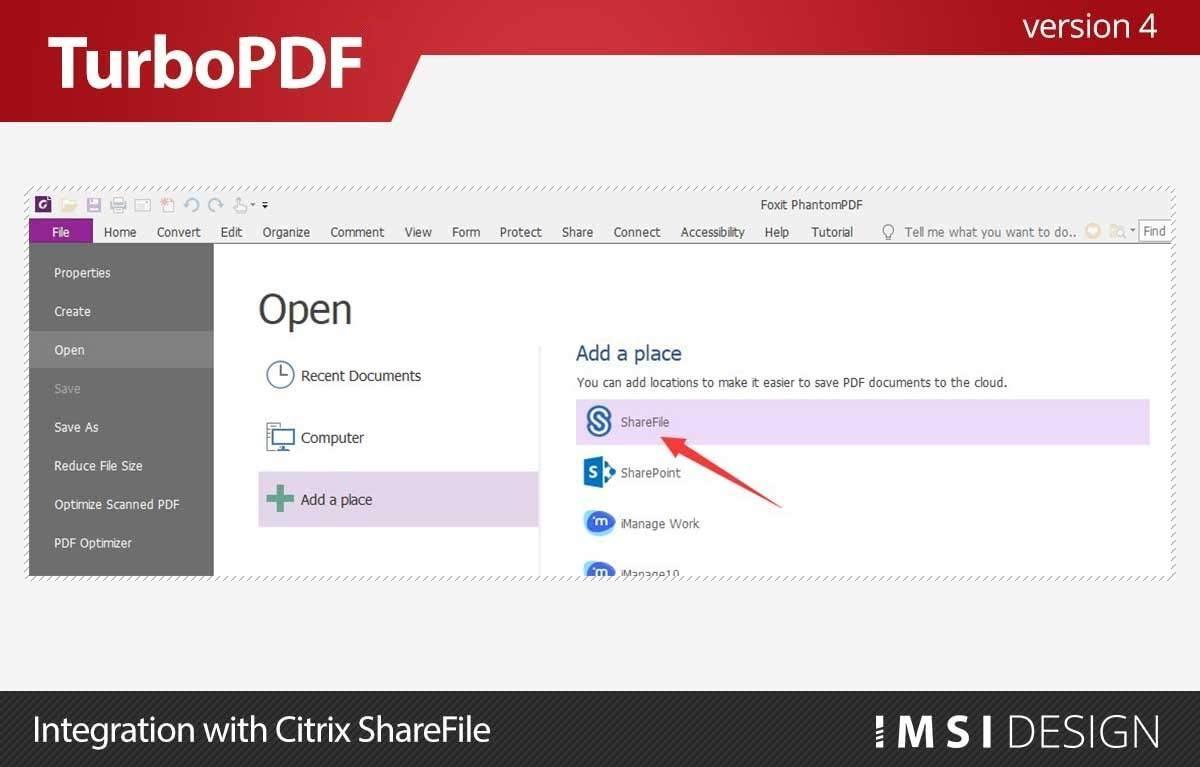1200x767 pixels.
Task: Switch to the Home ribbon tab
Action: [x=119, y=231]
